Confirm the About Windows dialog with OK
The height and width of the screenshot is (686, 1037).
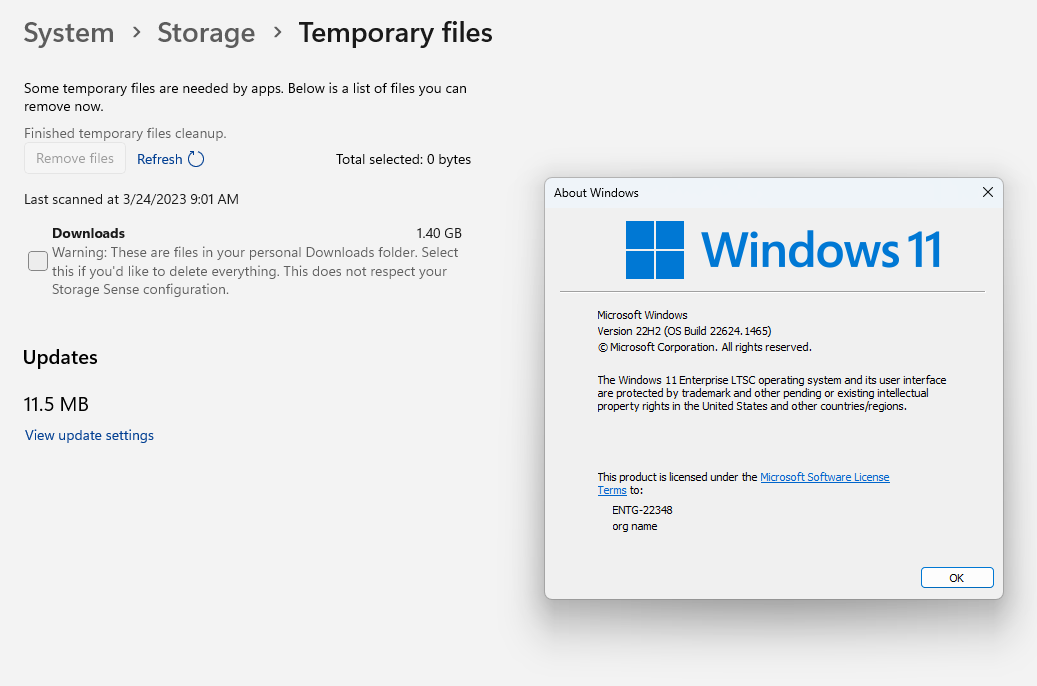[x=957, y=578]
